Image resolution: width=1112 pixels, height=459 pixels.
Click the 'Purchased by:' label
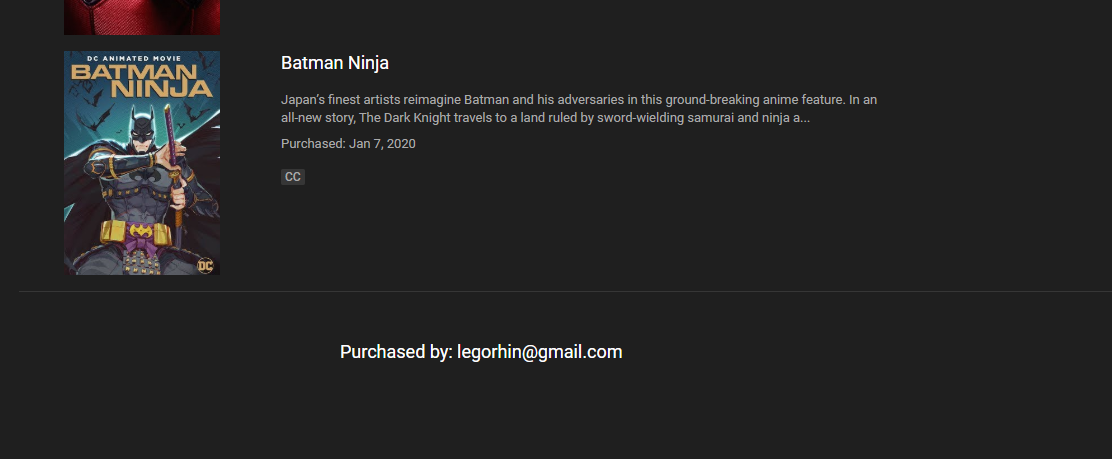click(x=396, y=352)
